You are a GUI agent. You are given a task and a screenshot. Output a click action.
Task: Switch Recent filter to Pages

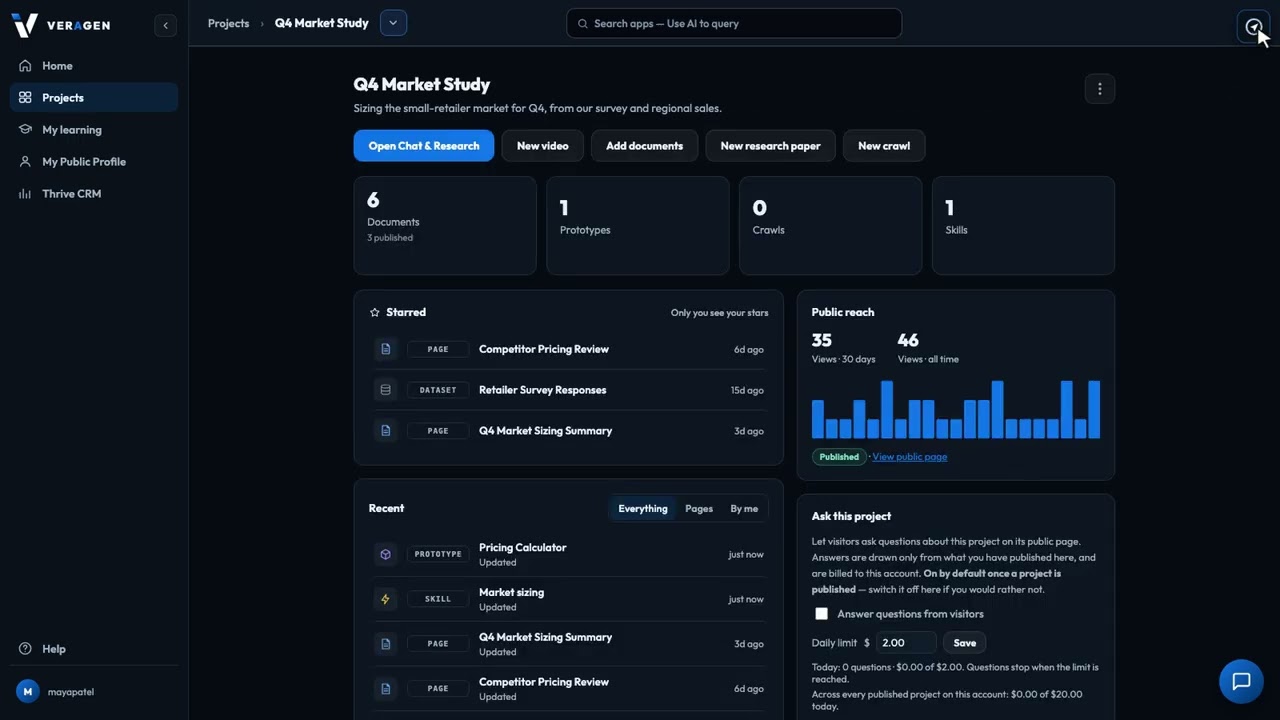click(699, 509)
